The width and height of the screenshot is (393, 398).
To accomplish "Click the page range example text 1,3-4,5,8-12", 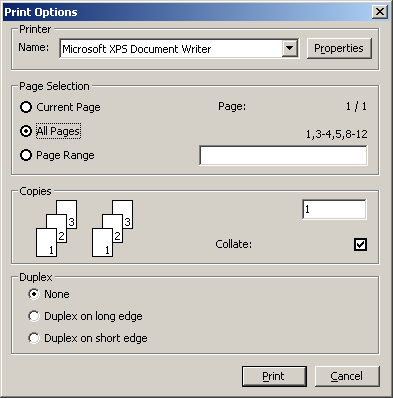I will (337, 134).
